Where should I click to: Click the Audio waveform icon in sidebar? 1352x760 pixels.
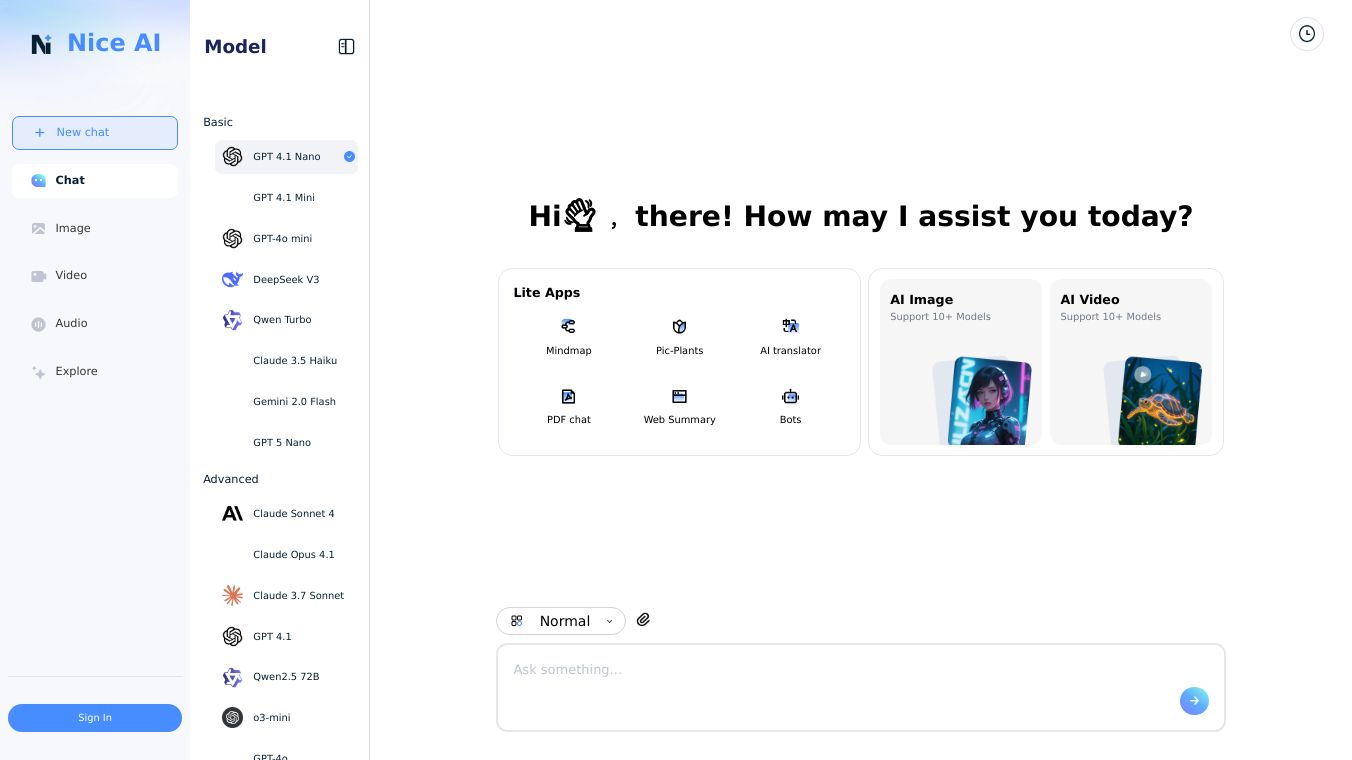coord(39,324)
